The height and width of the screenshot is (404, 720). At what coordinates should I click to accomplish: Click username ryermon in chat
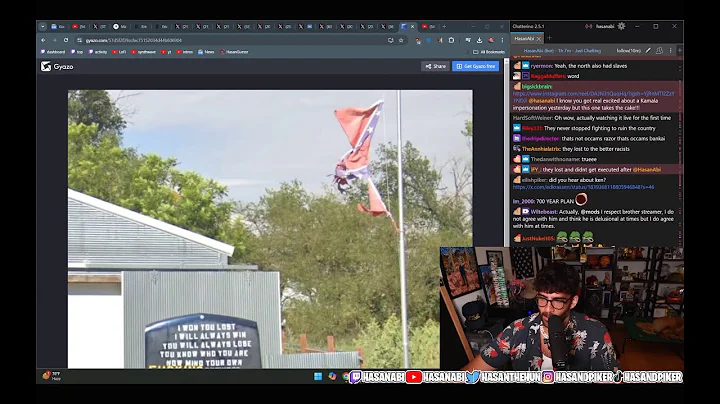pyautogui.click(x=541, y=66)
